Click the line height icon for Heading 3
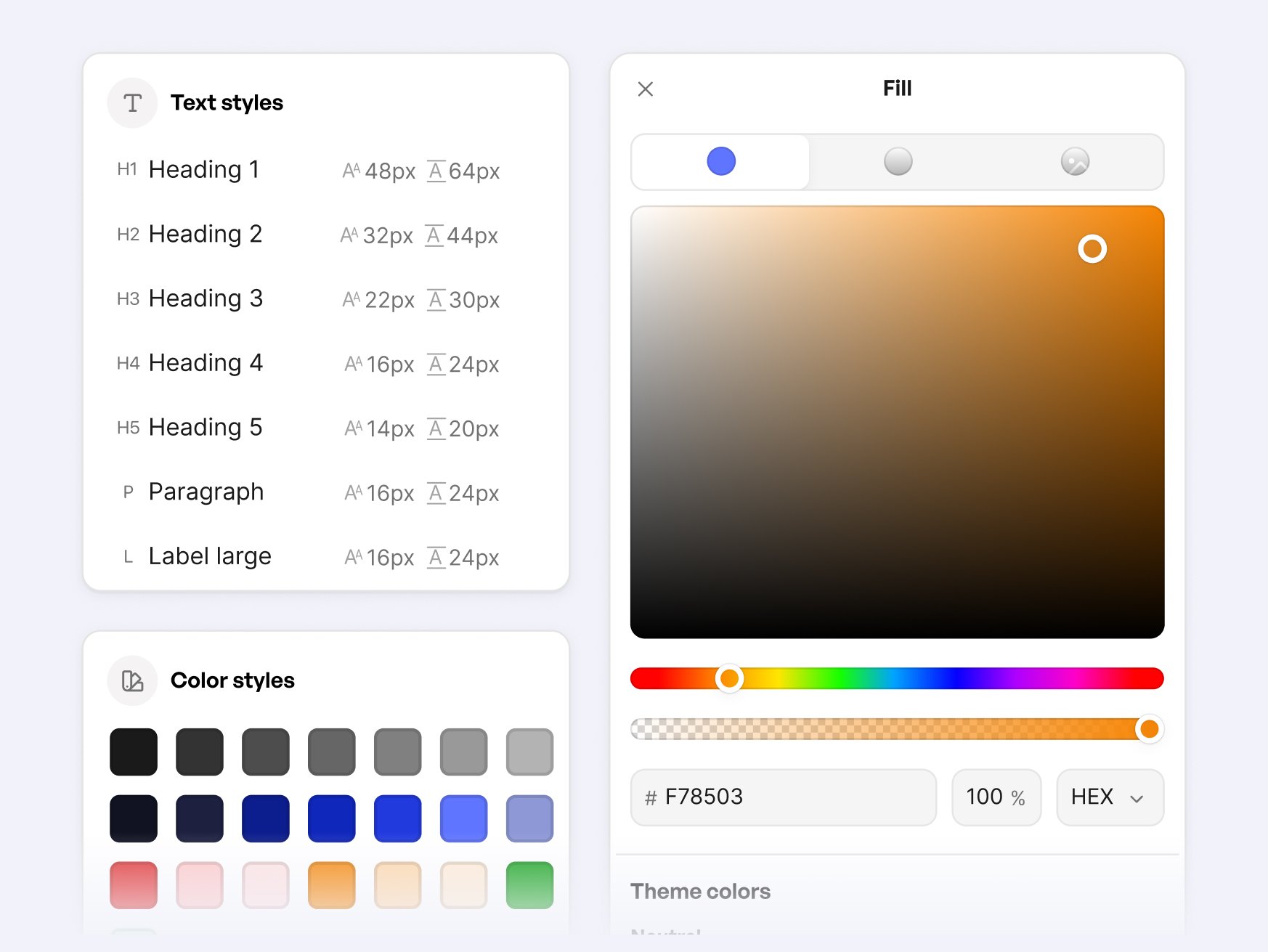1268x952 pixels. (x=436, y=299)
